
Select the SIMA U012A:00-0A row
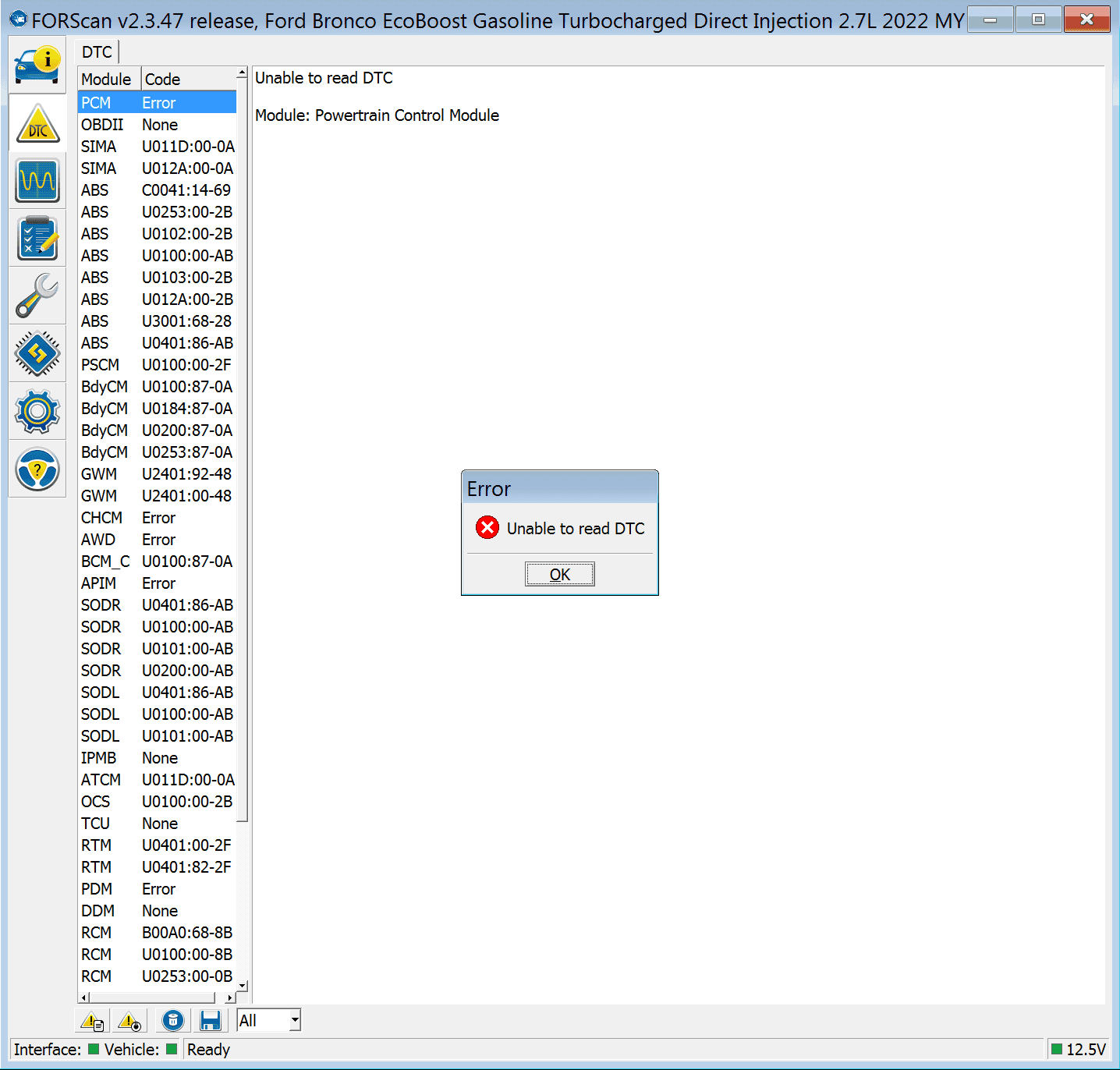(157, 168)
